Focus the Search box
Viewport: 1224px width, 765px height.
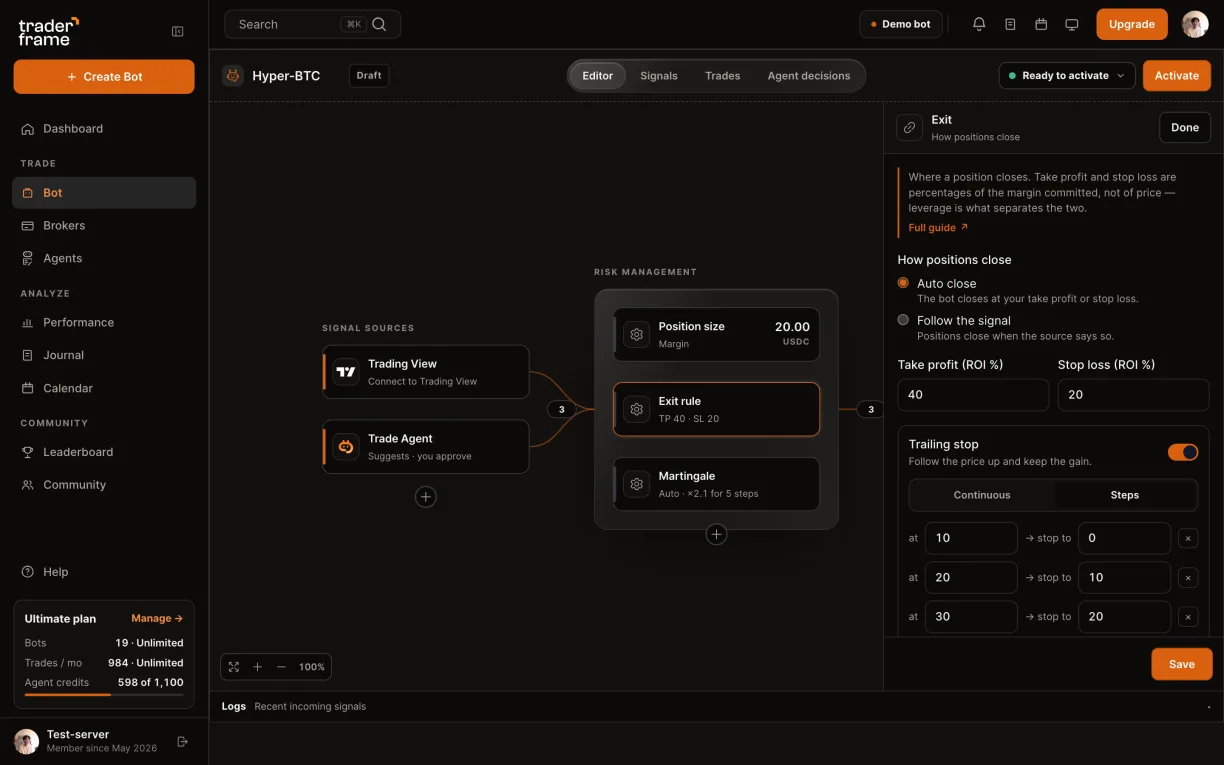[x=312, y=24]
